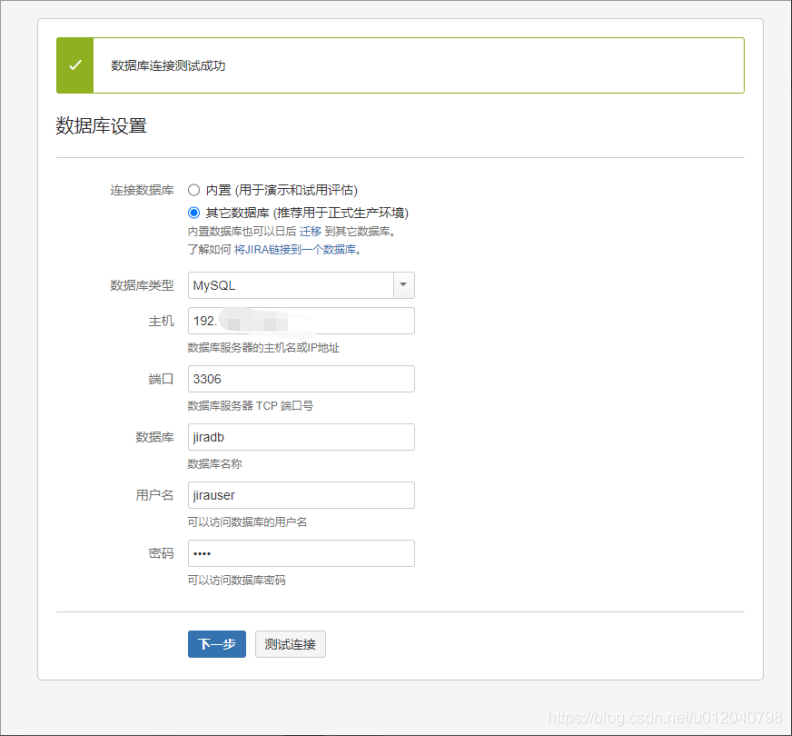
Task: Click the green success checkmark icon
Action: (x=75, y=65)
